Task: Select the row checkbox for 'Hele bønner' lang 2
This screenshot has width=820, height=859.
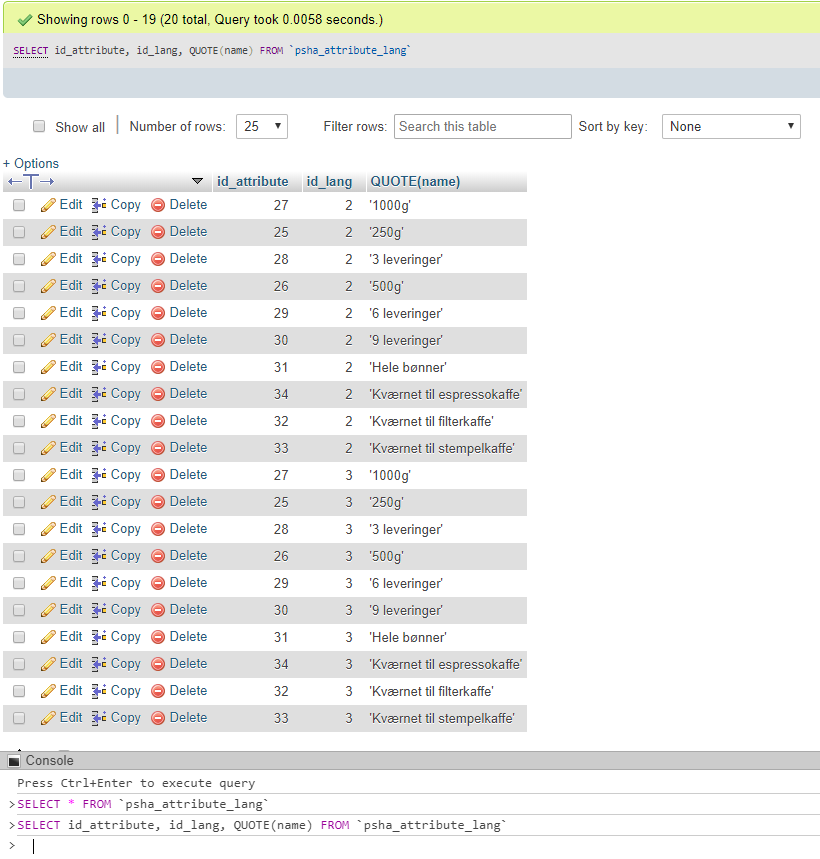Action: (x=19, y=367)
